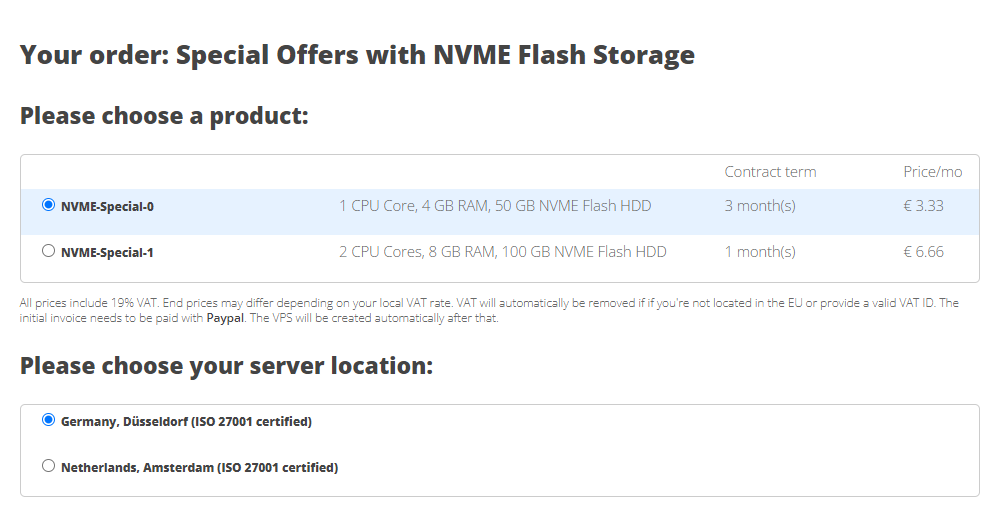Screen dimensions: 987x515
Task: Click the bold Paypal word in the note
Action: pyautogui.click(x=225, y=319)
